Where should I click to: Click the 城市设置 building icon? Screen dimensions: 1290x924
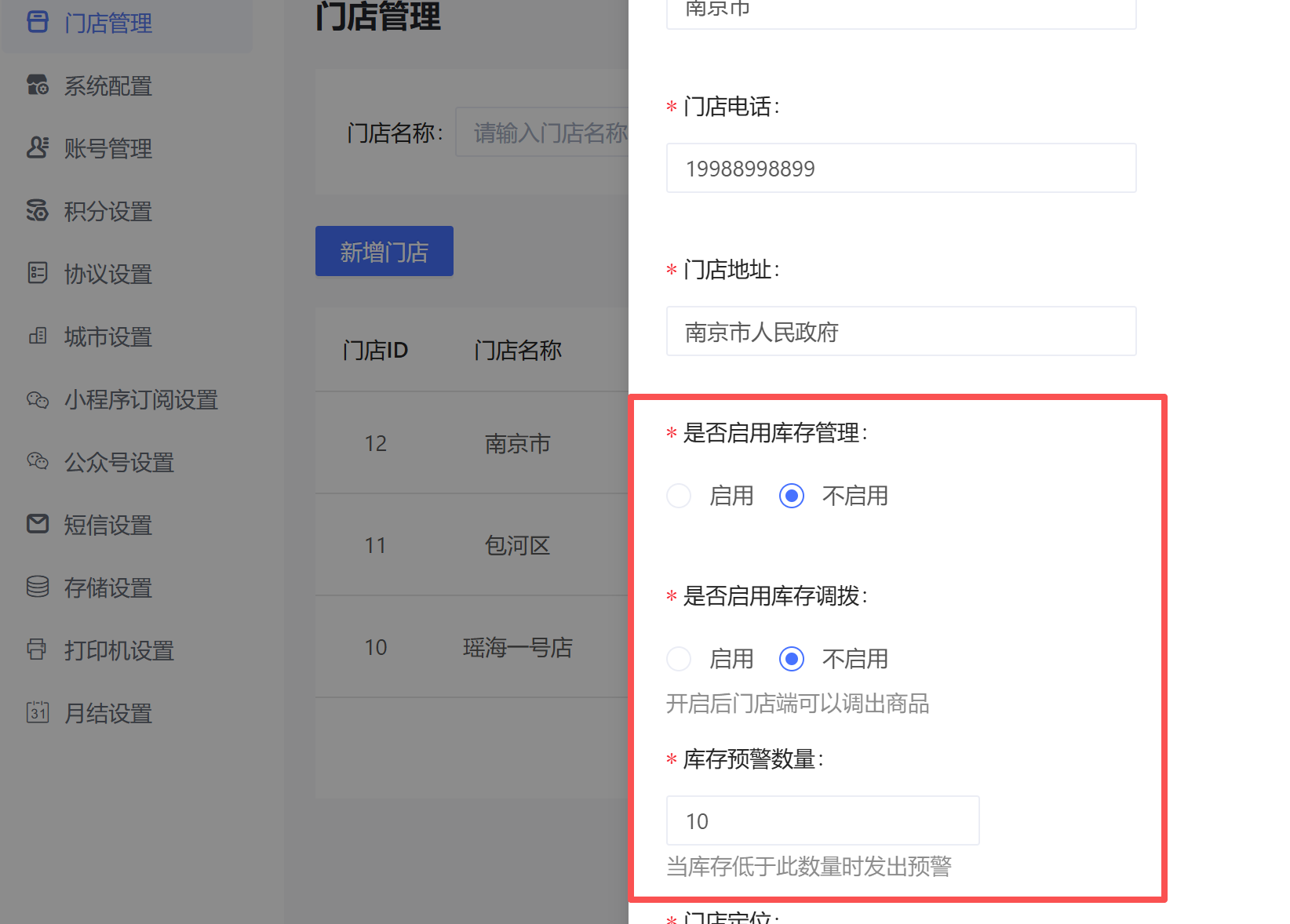pyautogui.click(x=38, y=336)
